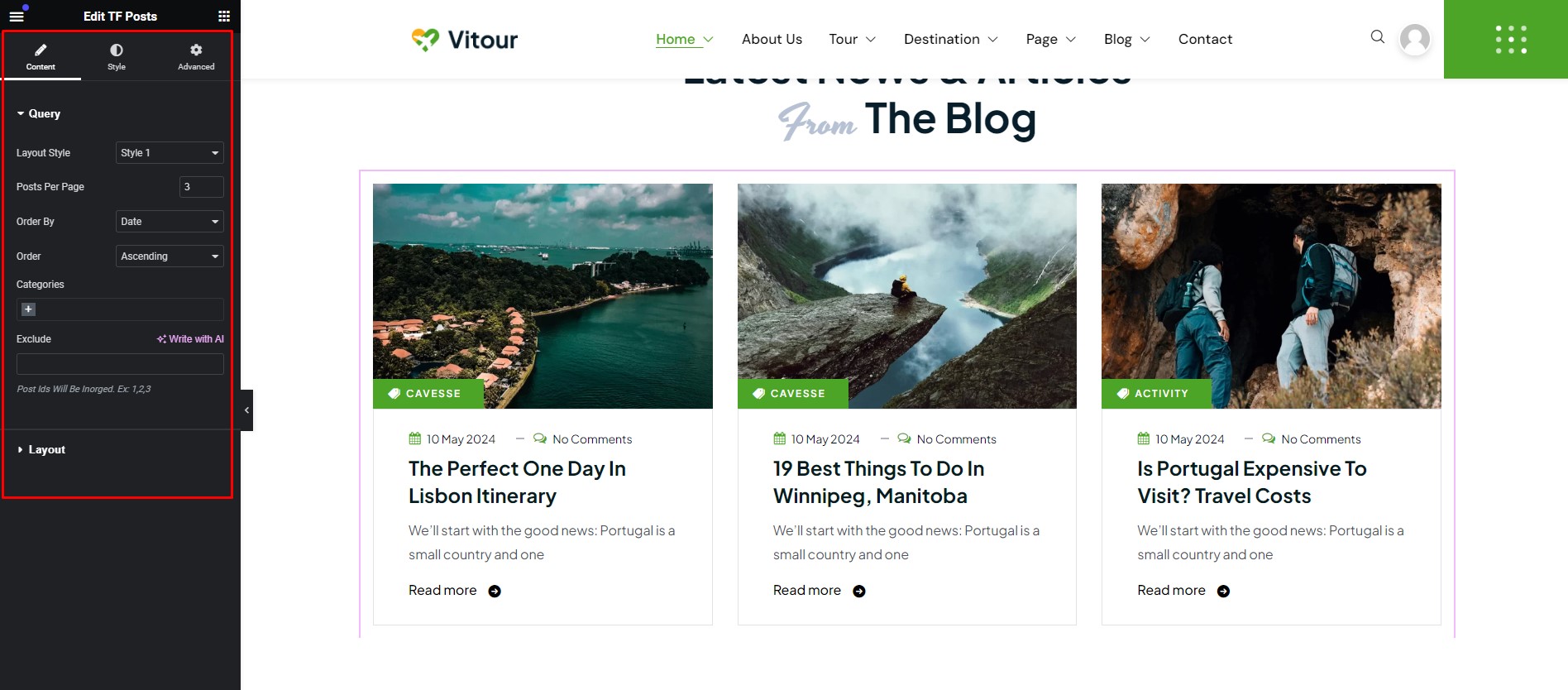Click the user avatar icon
The image size is (1568, 690).
pos(1414,39)
